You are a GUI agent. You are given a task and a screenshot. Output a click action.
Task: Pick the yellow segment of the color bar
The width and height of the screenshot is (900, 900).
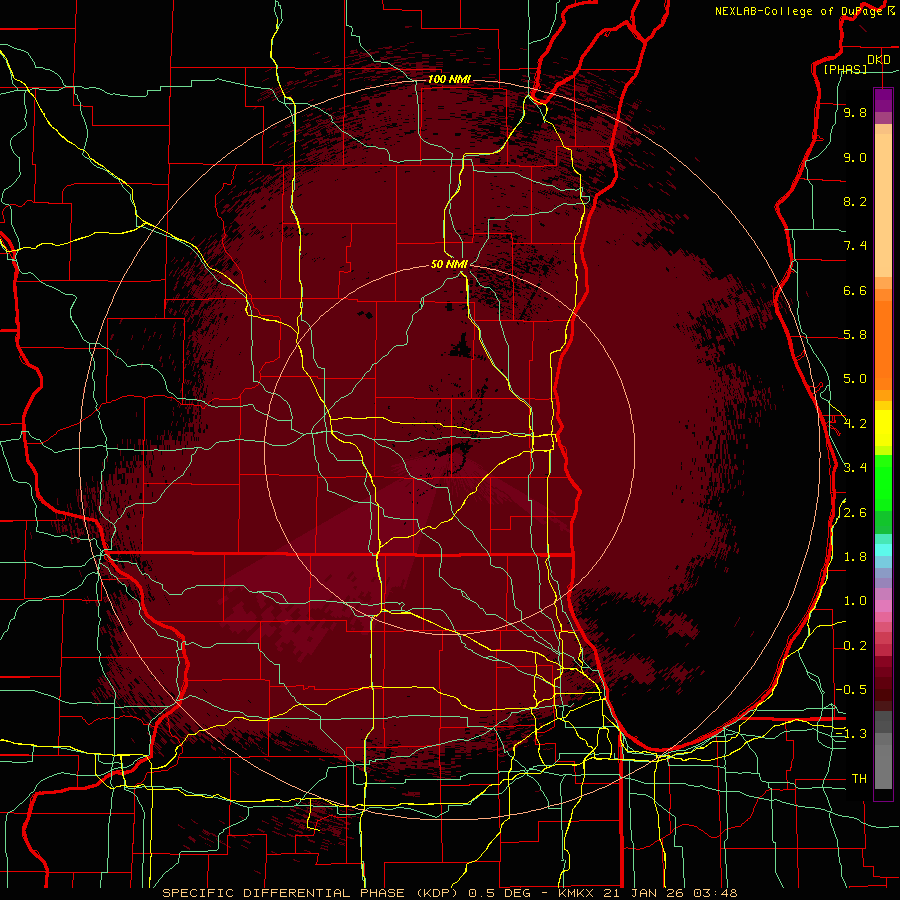[x=883, y=428]
